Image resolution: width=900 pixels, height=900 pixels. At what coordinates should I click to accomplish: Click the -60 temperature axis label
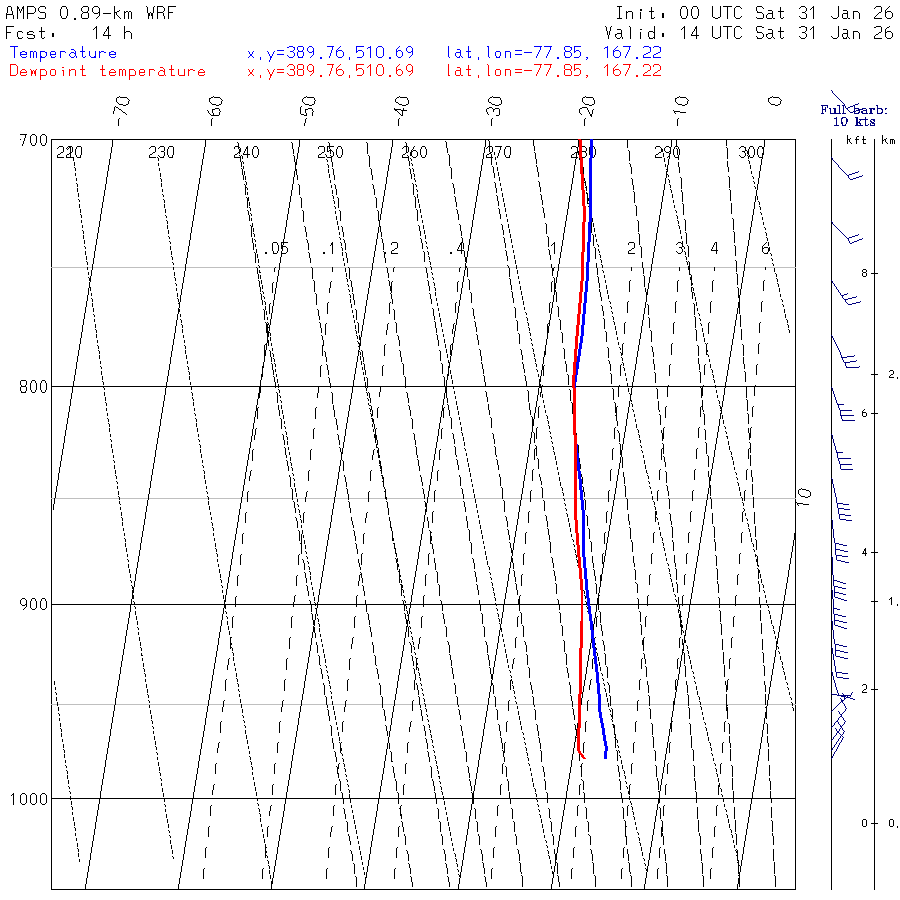(x=215, y=111)
